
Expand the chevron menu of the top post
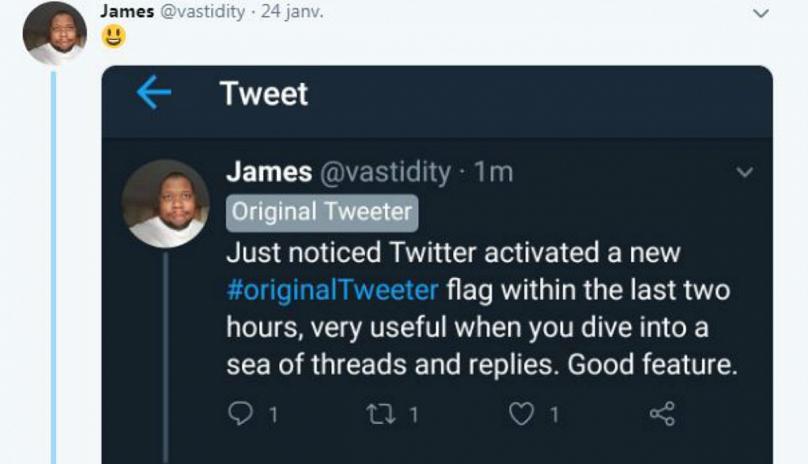click(761, 13)
